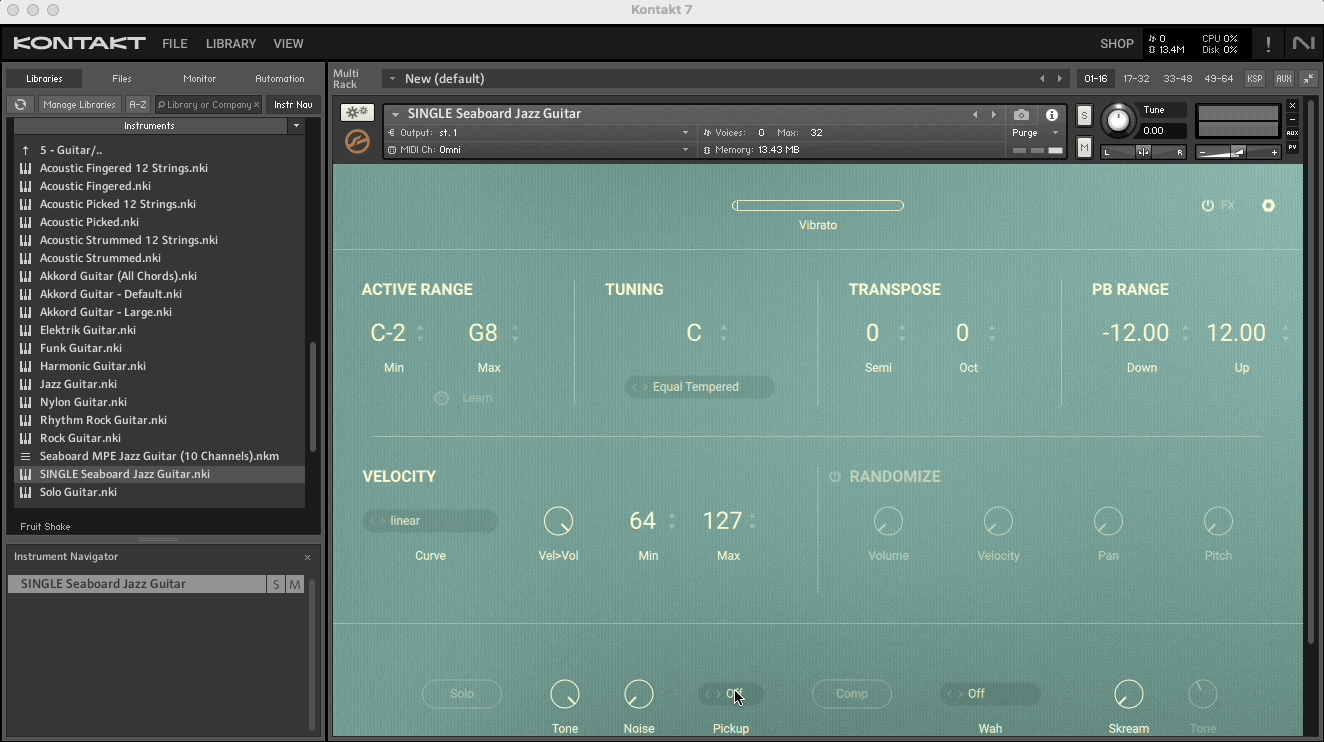
Task: Mute SINGLE Seaboard Jazz Guitar in Instrument Navigator
Action: pyautogui.click(x=295, y=584)
